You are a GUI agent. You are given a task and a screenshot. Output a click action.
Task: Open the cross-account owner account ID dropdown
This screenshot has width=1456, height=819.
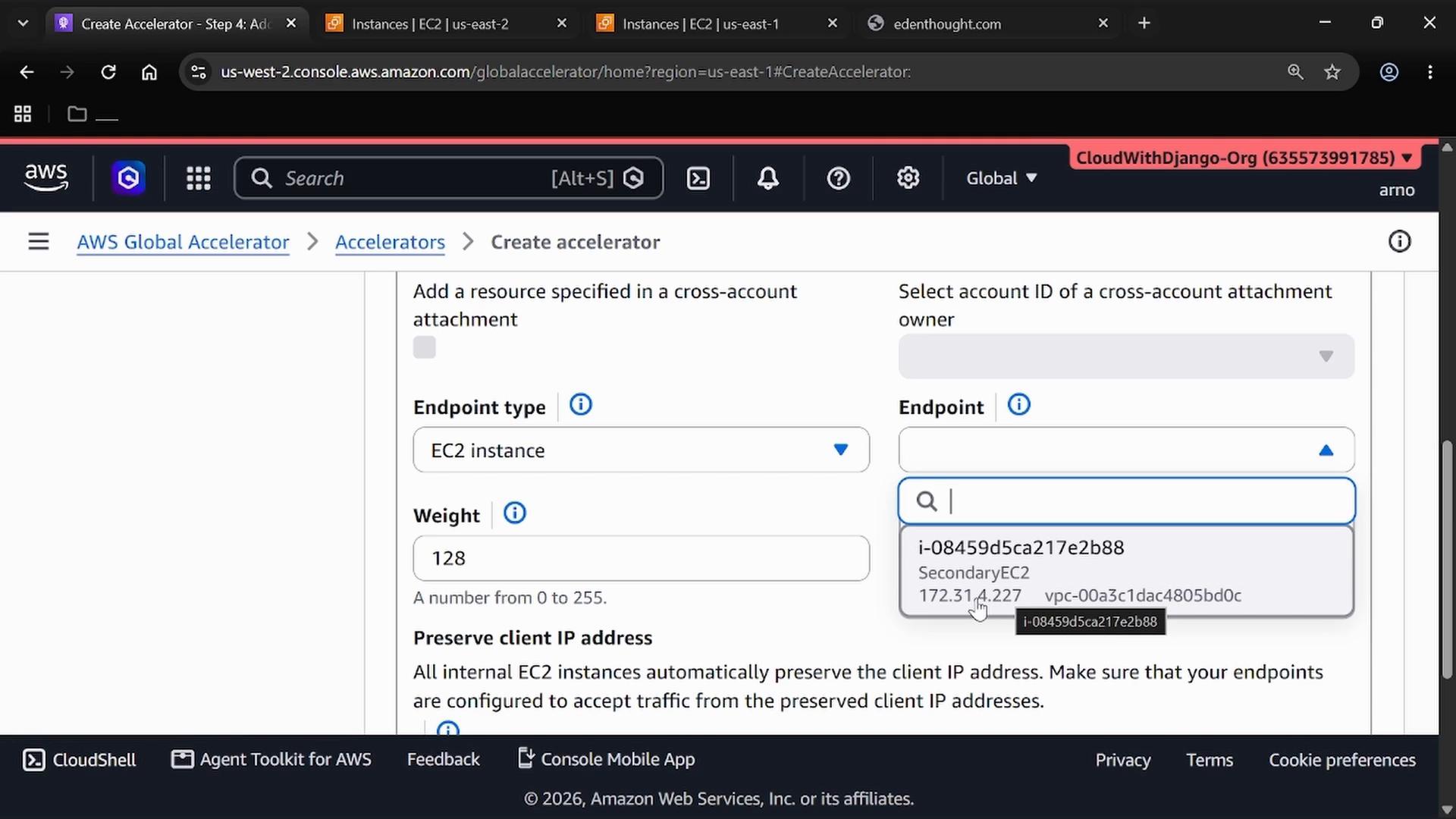(x=1126, y=356)
